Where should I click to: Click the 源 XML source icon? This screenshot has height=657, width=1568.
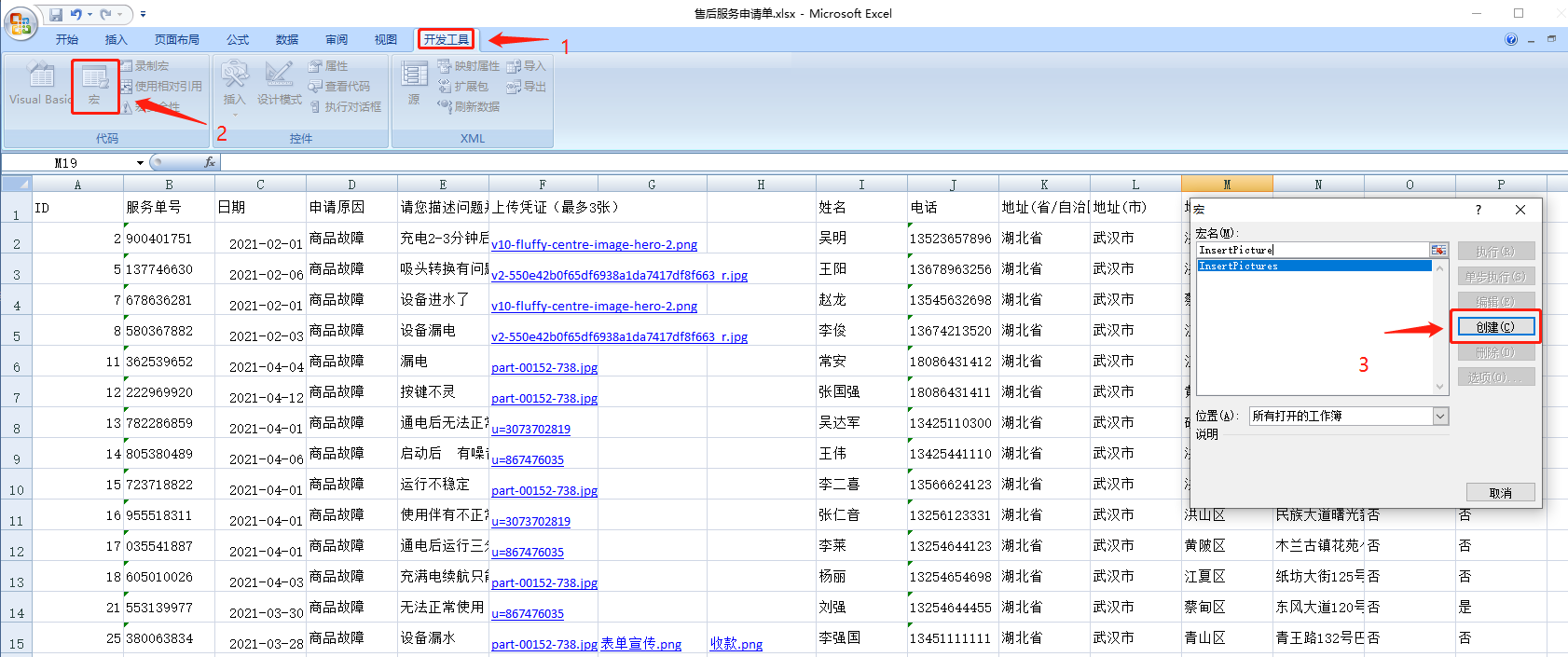pos(414,83)
